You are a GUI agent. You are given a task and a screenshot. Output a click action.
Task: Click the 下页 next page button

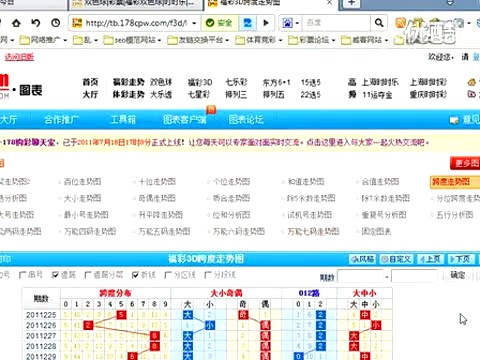click(460, 259)
